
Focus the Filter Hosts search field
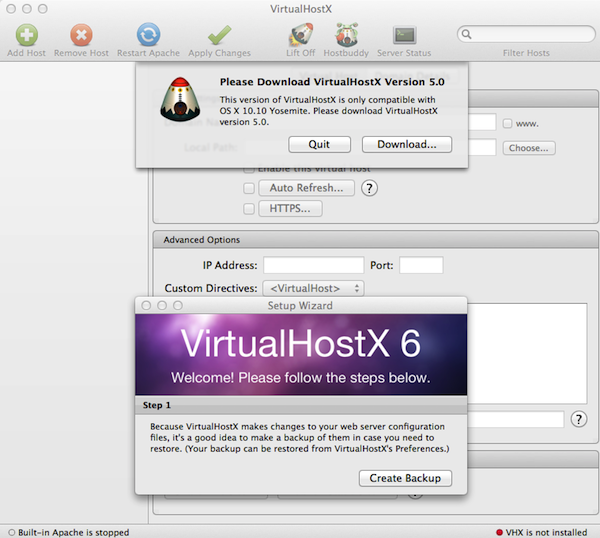(526, 34)
